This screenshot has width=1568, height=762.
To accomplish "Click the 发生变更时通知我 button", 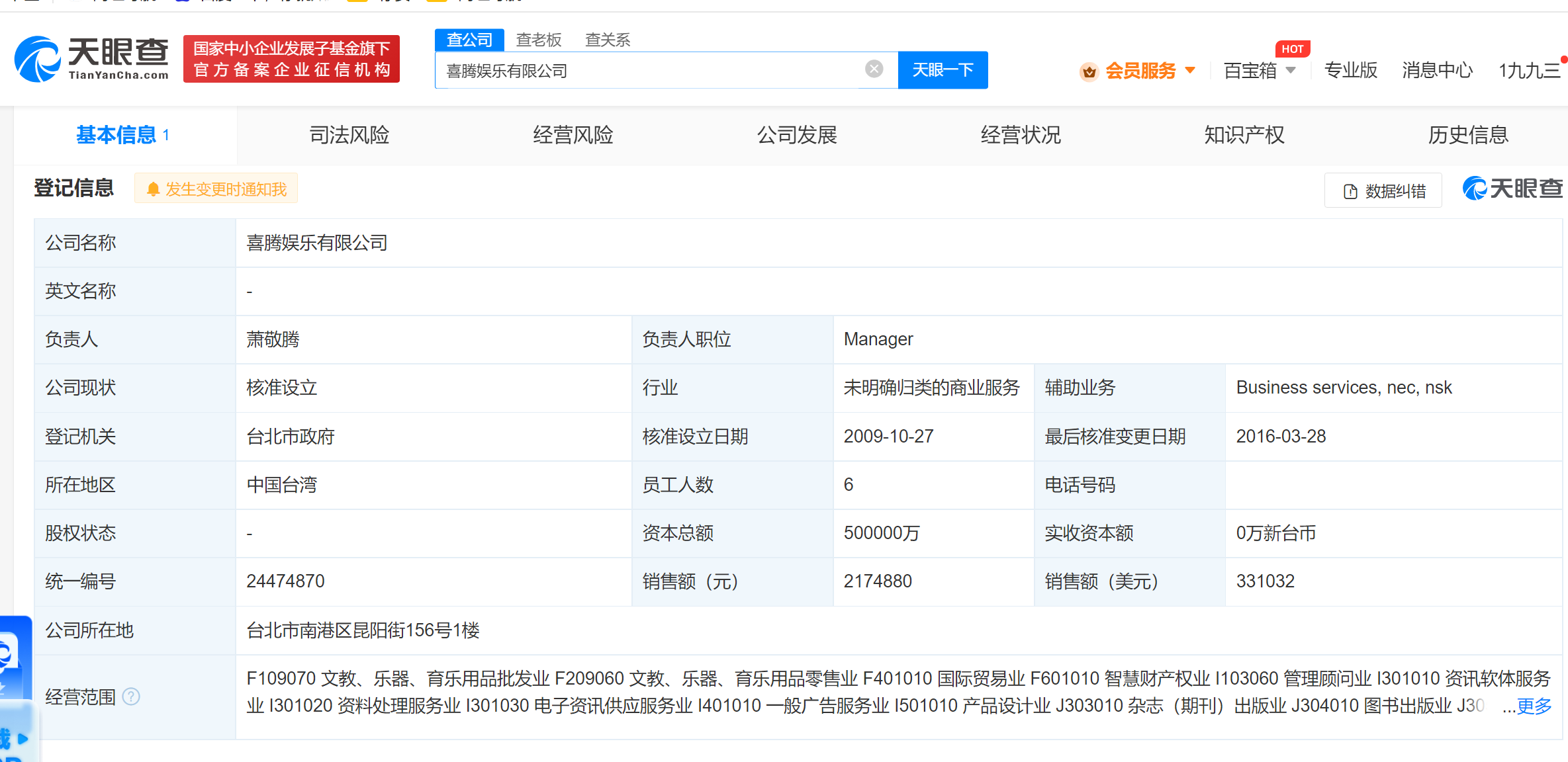I will tap(216, 189).
